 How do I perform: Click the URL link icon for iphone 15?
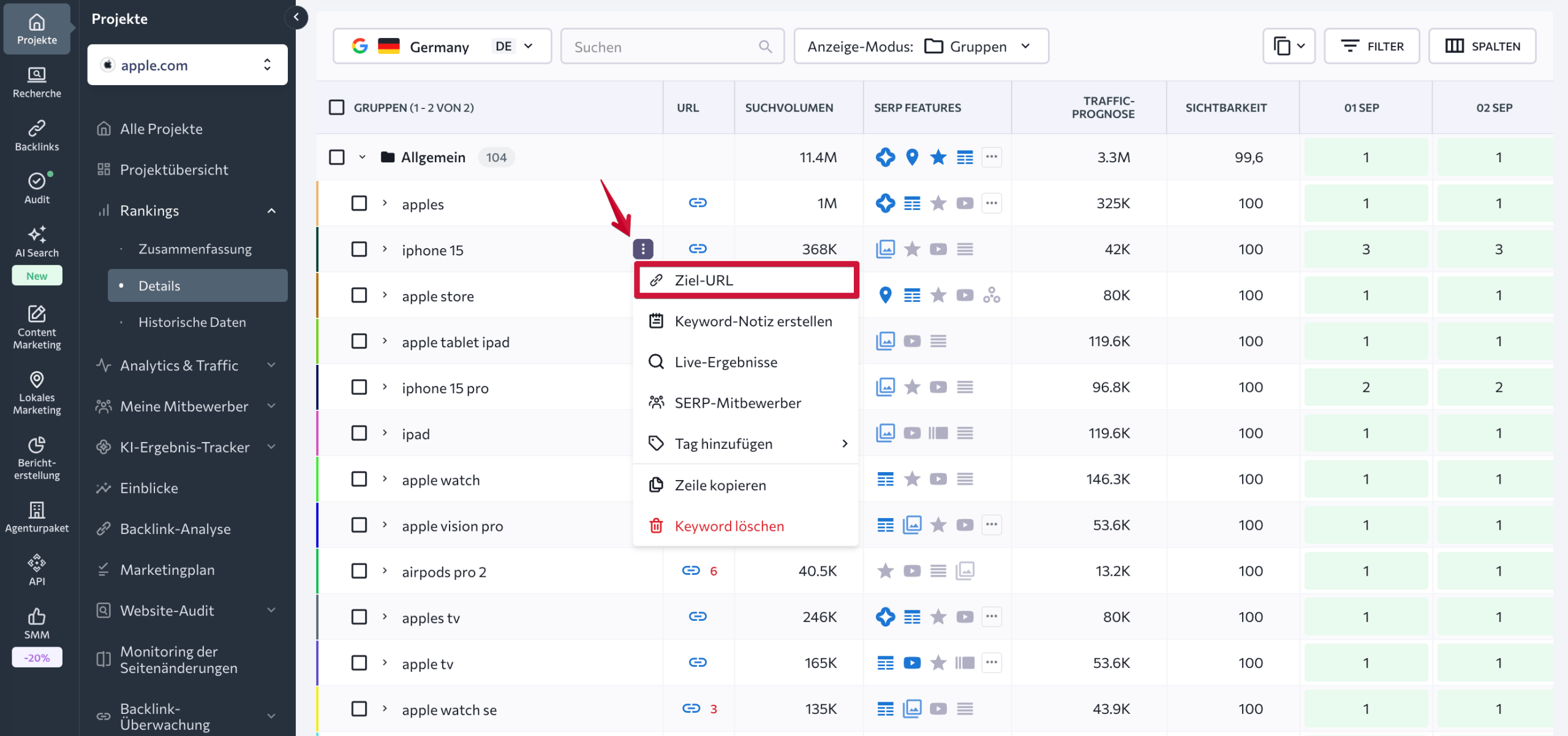698,249
